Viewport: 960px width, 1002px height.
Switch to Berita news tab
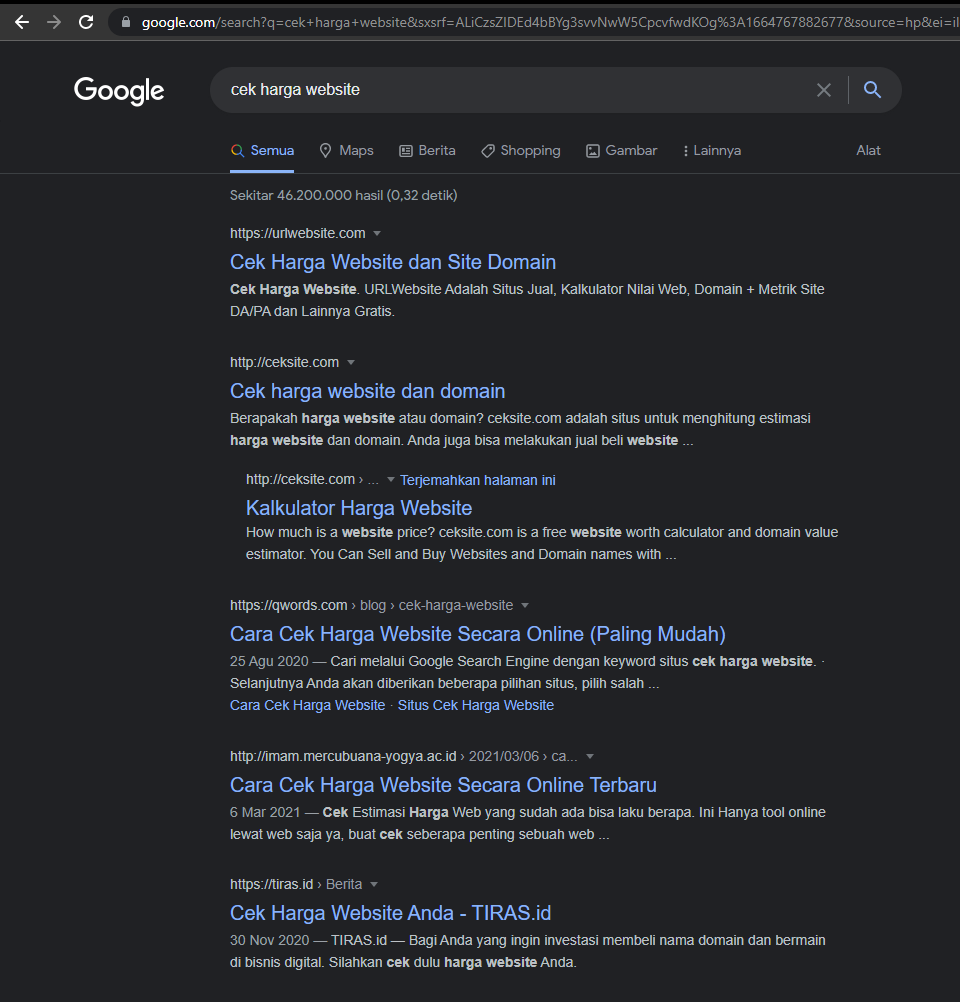tap(427, 150)
